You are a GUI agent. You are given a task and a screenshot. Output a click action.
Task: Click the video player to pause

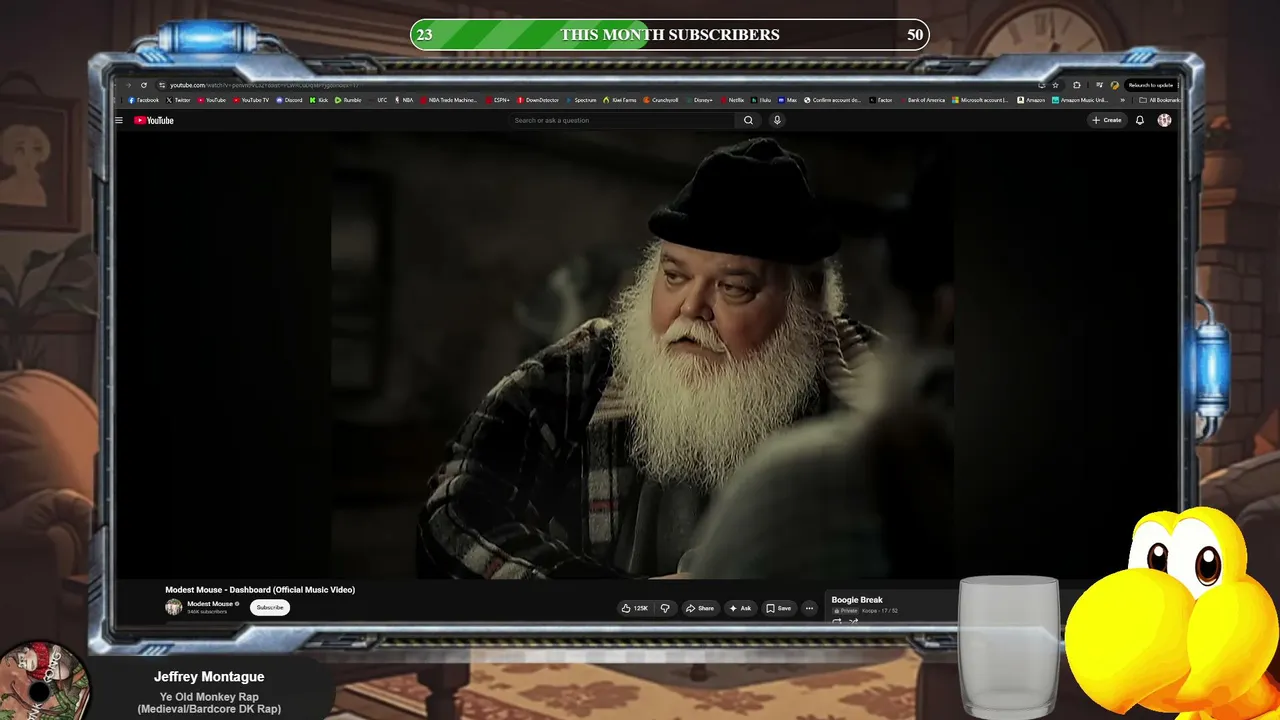coord(640,355)
